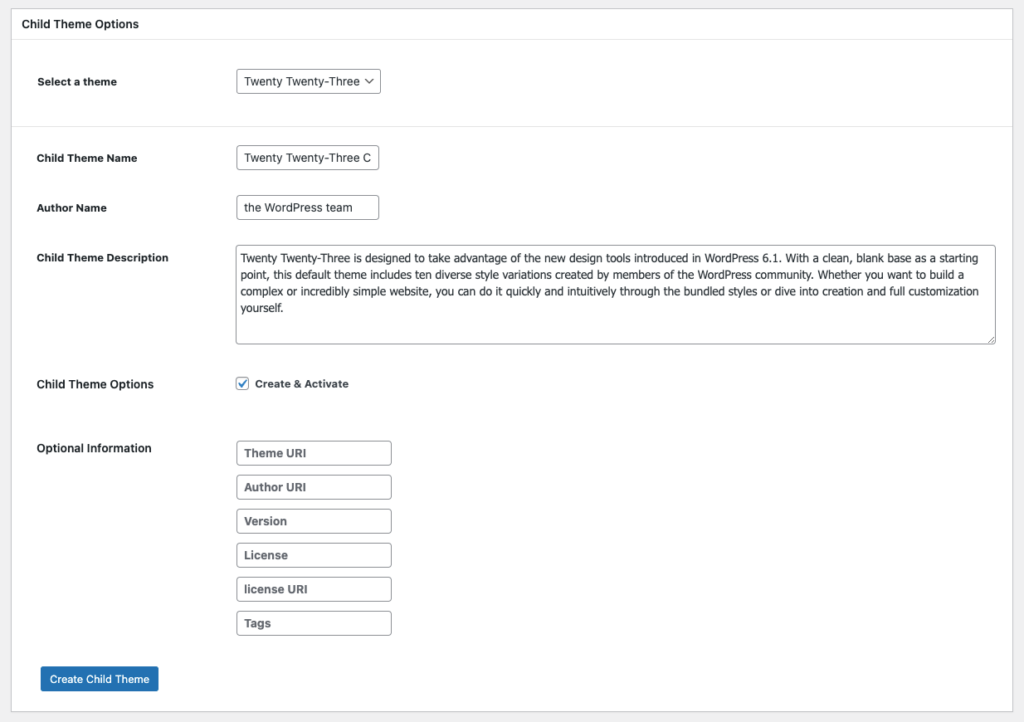This screenshot has height=722, width=1024.
Task: Focus the License input field
Action: (313, 554)
